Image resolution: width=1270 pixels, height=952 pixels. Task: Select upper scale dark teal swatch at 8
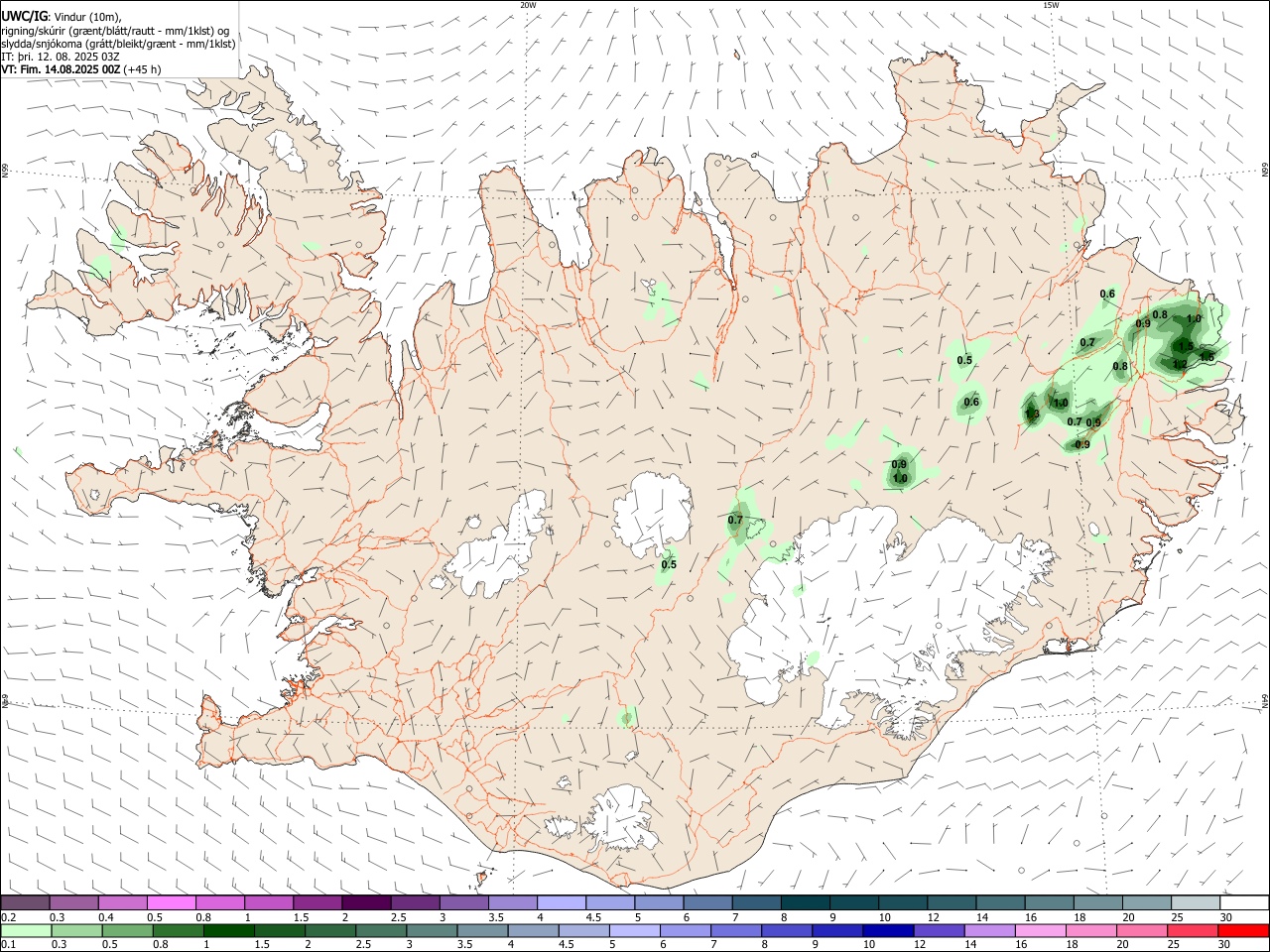point(806,902)
